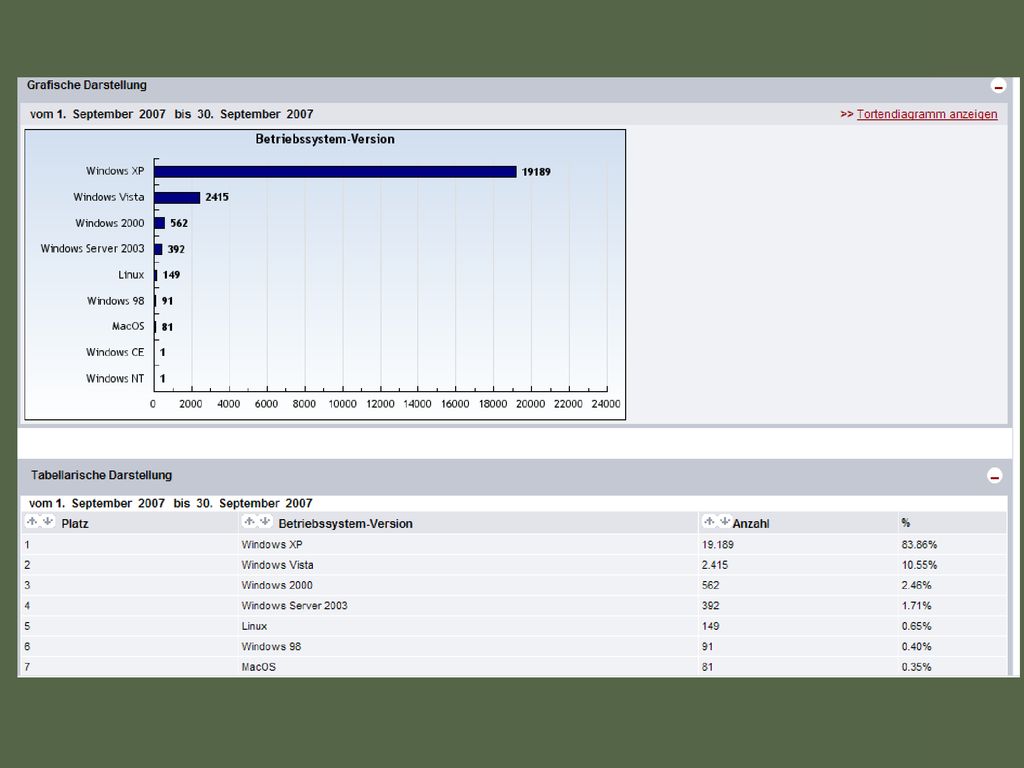Collapse the Grafische Darstellung panel
Screen dimensions: 1024x768
click(998, 86)
